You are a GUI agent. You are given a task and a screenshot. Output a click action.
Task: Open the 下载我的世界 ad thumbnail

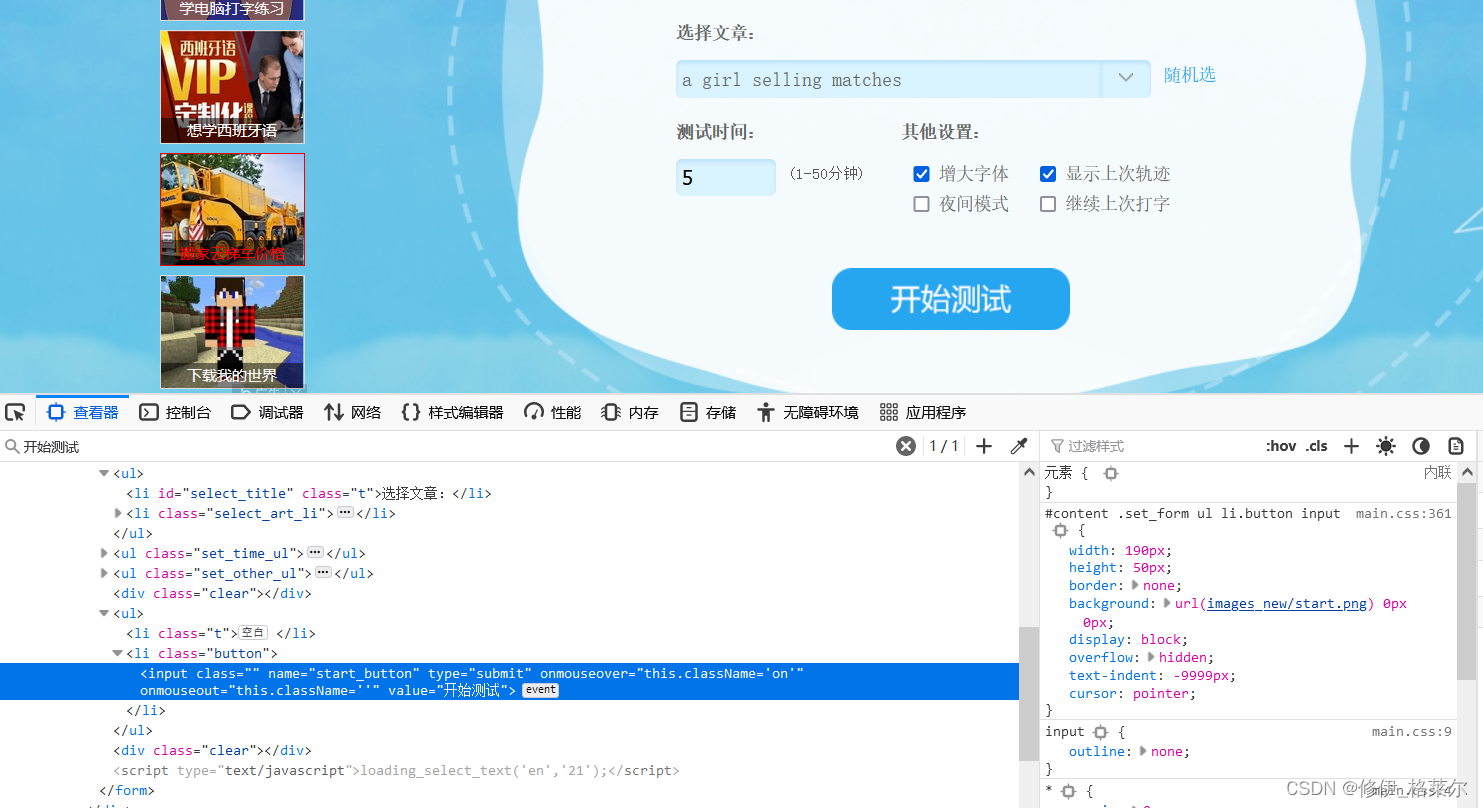pos(232,332)
